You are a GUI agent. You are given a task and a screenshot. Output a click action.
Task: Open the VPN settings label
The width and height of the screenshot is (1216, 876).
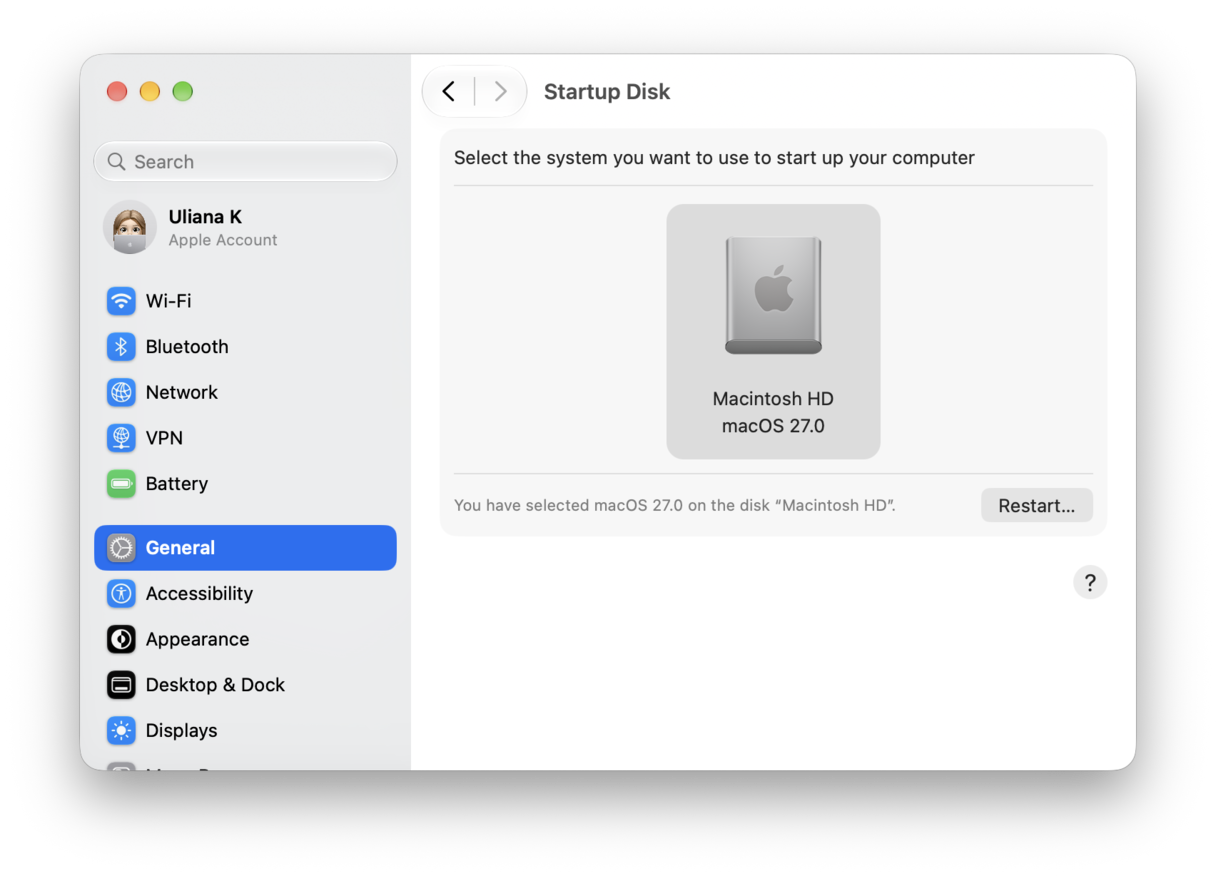tap(164, 438)
